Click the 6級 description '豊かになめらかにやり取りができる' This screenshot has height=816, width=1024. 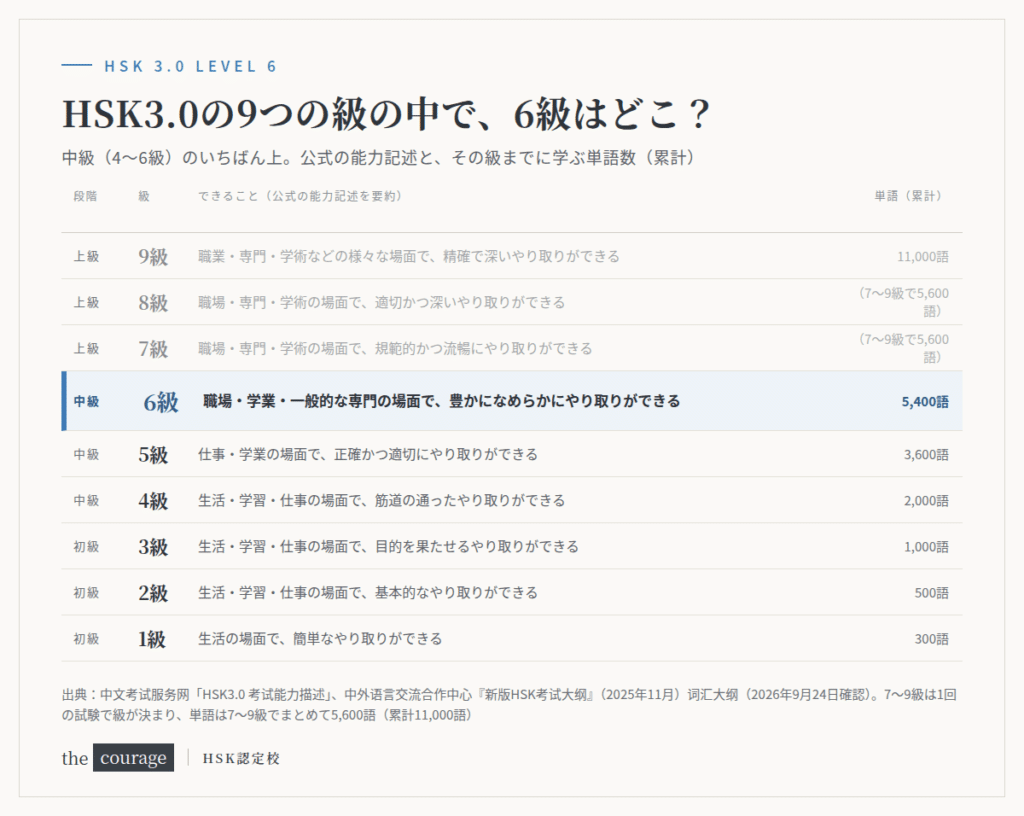click(564, 401)
